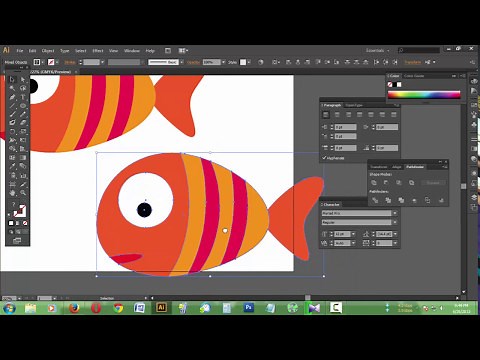Viewport: 480px width, 360px height.
Task: Select the Direct Selection tool
Action: [23, 79]
